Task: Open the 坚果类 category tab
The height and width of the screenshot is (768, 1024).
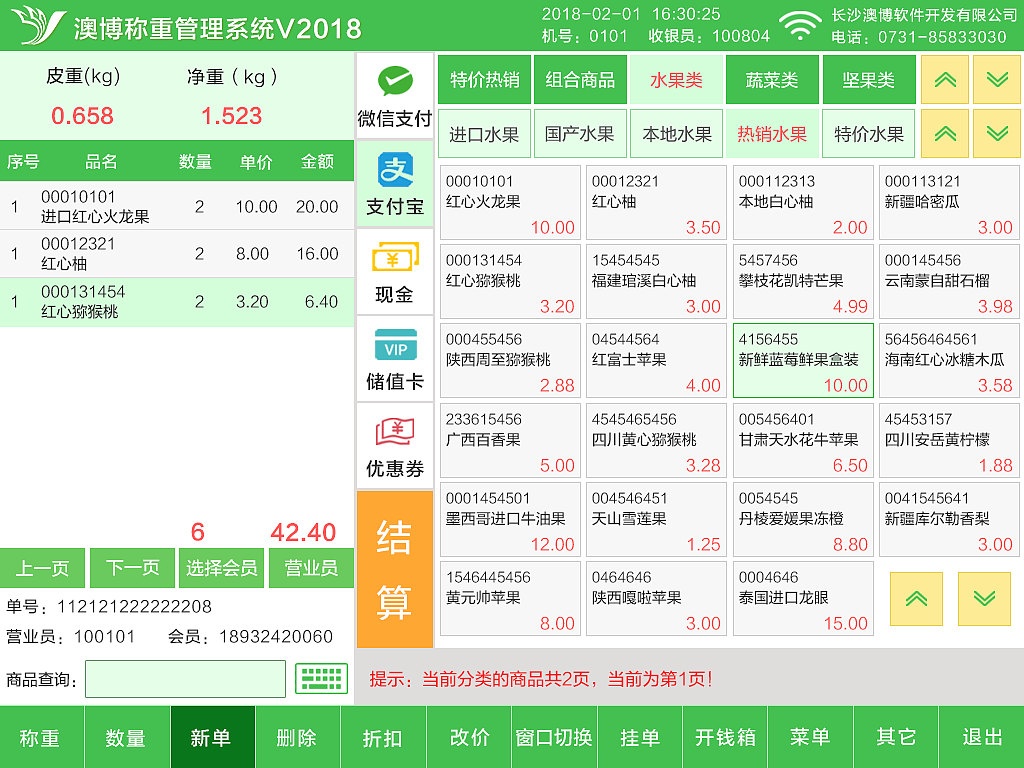Action: coord(869,79)
